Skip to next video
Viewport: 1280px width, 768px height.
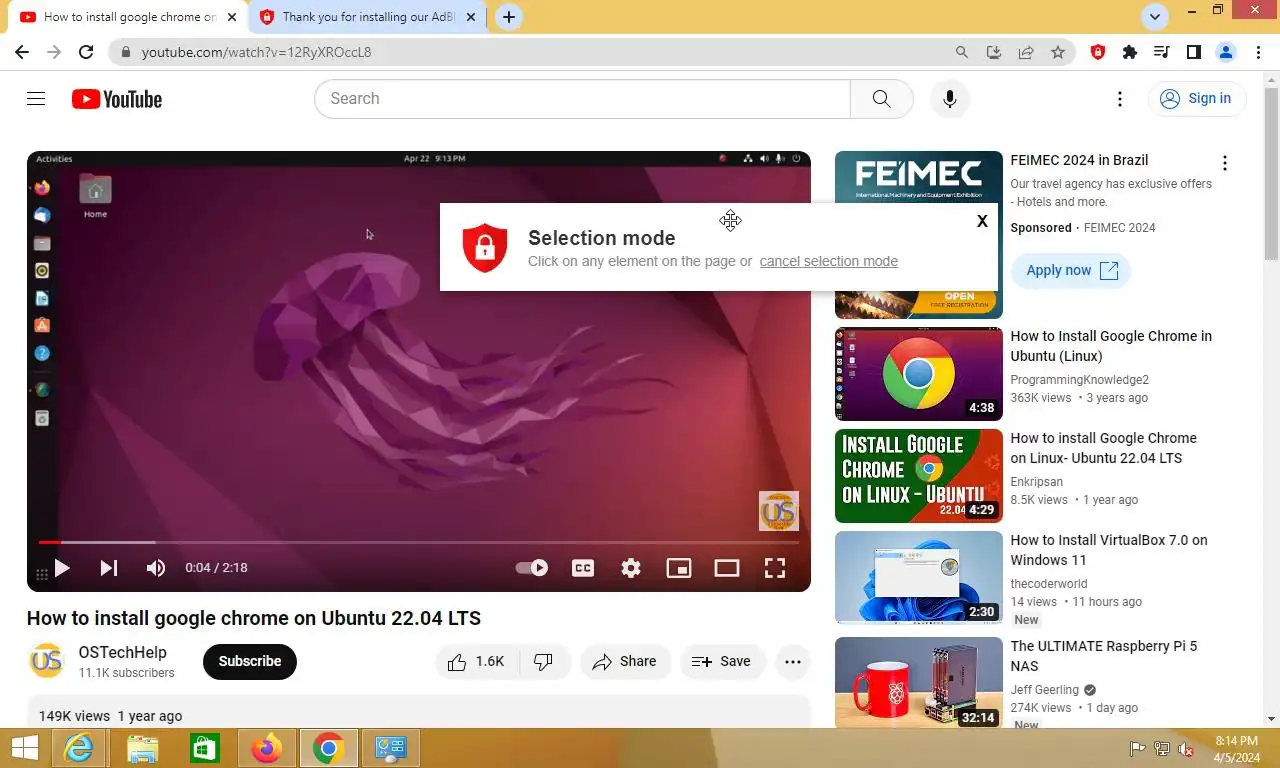tap(108, 568)
